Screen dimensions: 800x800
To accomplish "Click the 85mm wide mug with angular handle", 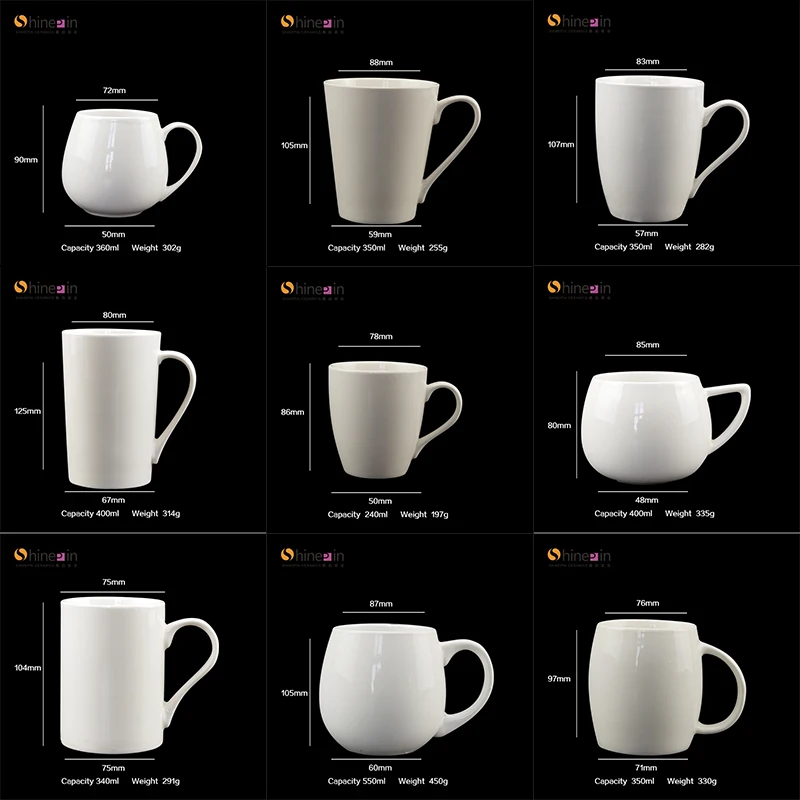I will click(x=666, y=428).
